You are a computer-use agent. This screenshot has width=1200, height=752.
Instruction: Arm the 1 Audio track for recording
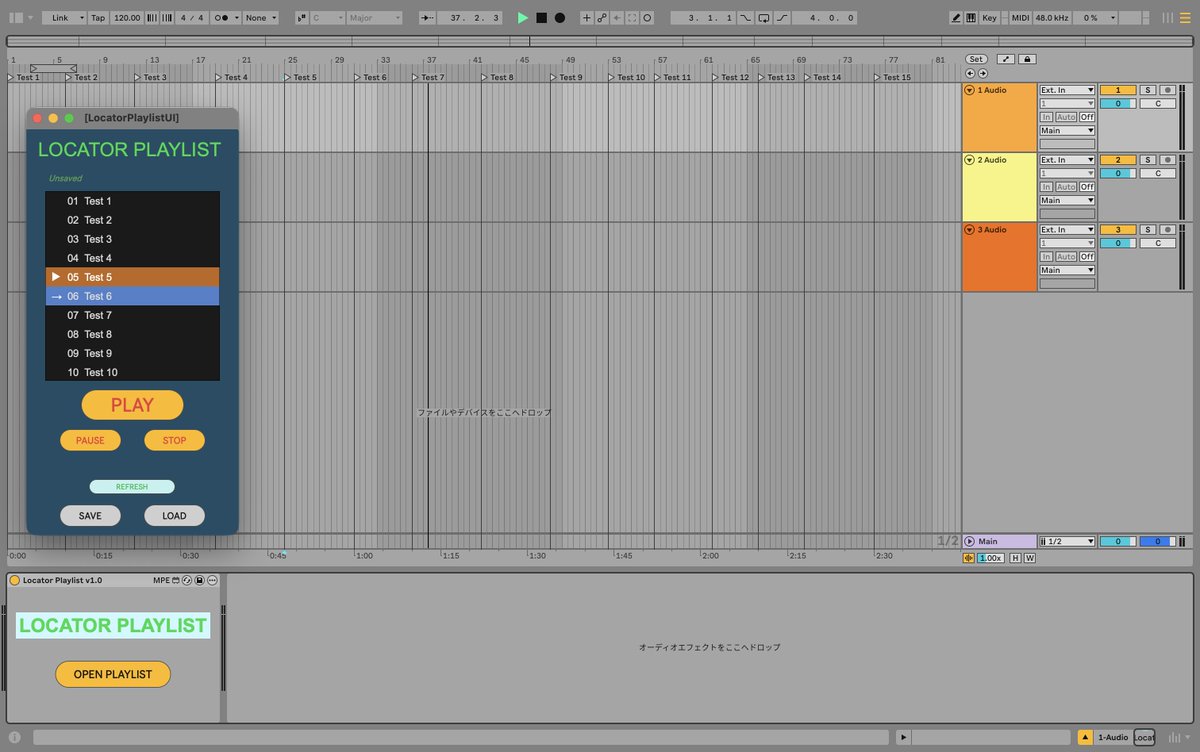(x=1167, y=90)
